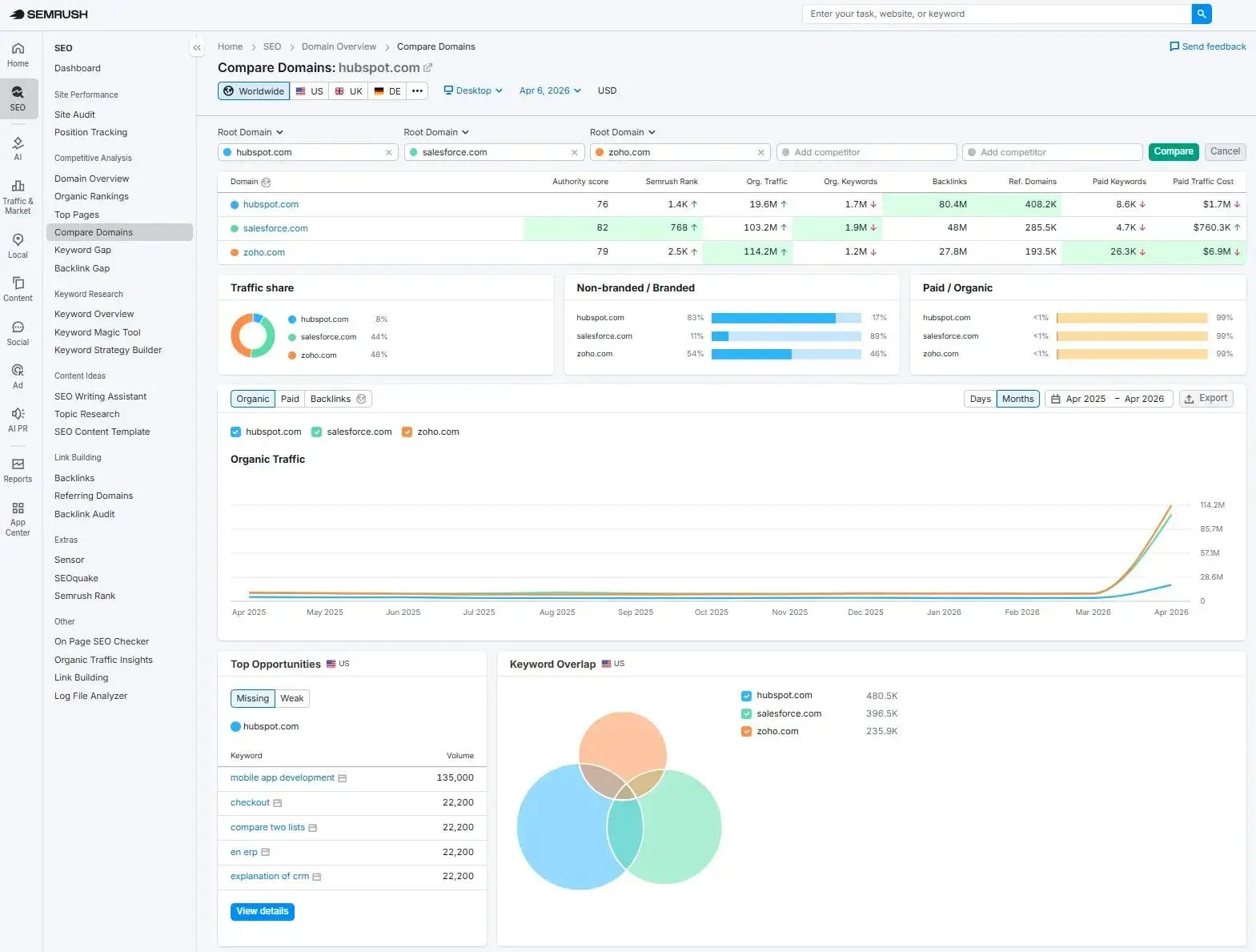Select the DE database tab
The width and height of the screenshot is (1256, 952).
coord(387,90)
